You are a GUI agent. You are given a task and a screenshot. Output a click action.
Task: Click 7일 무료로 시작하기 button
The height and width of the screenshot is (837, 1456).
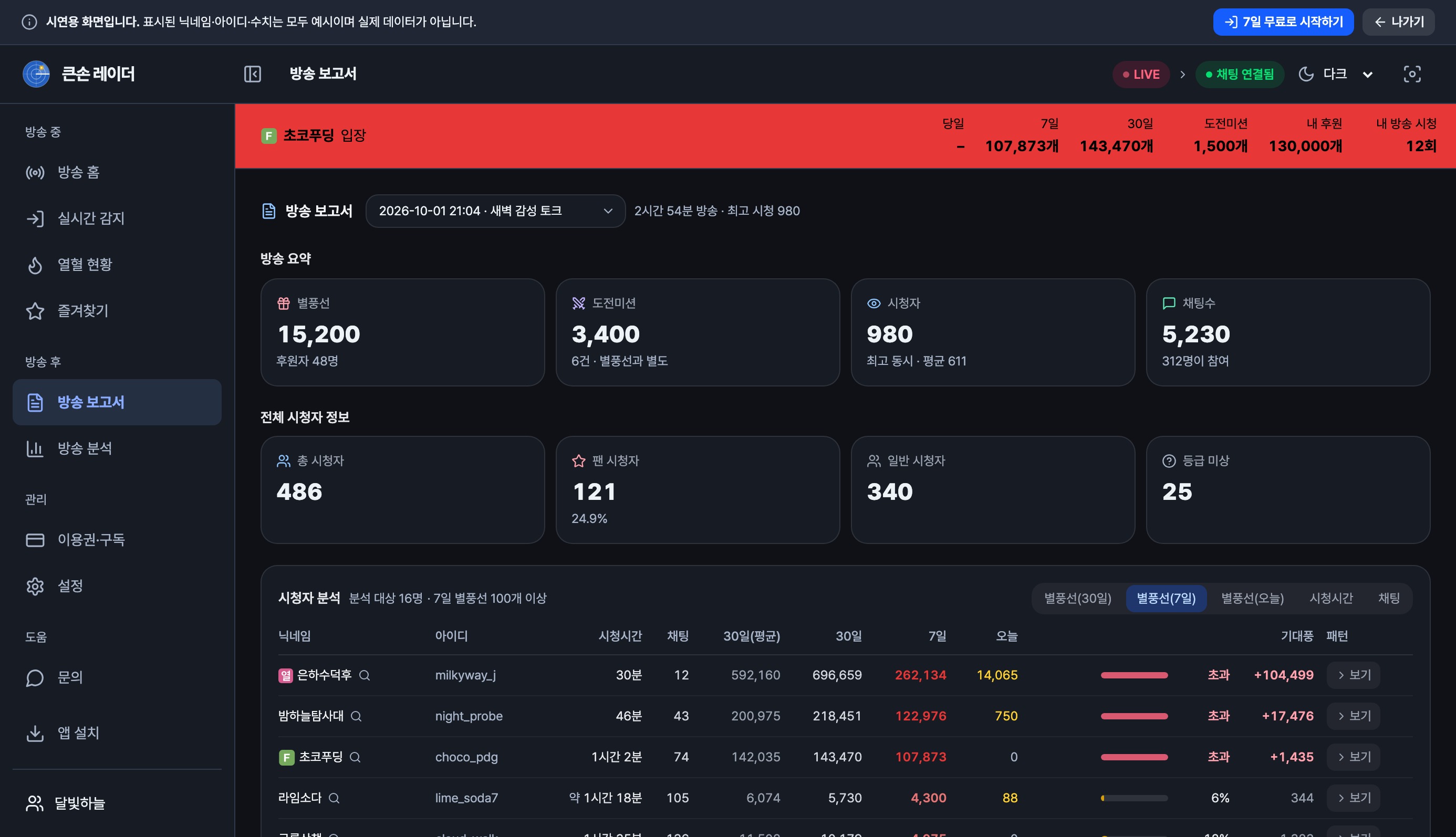coord(1283,22)
